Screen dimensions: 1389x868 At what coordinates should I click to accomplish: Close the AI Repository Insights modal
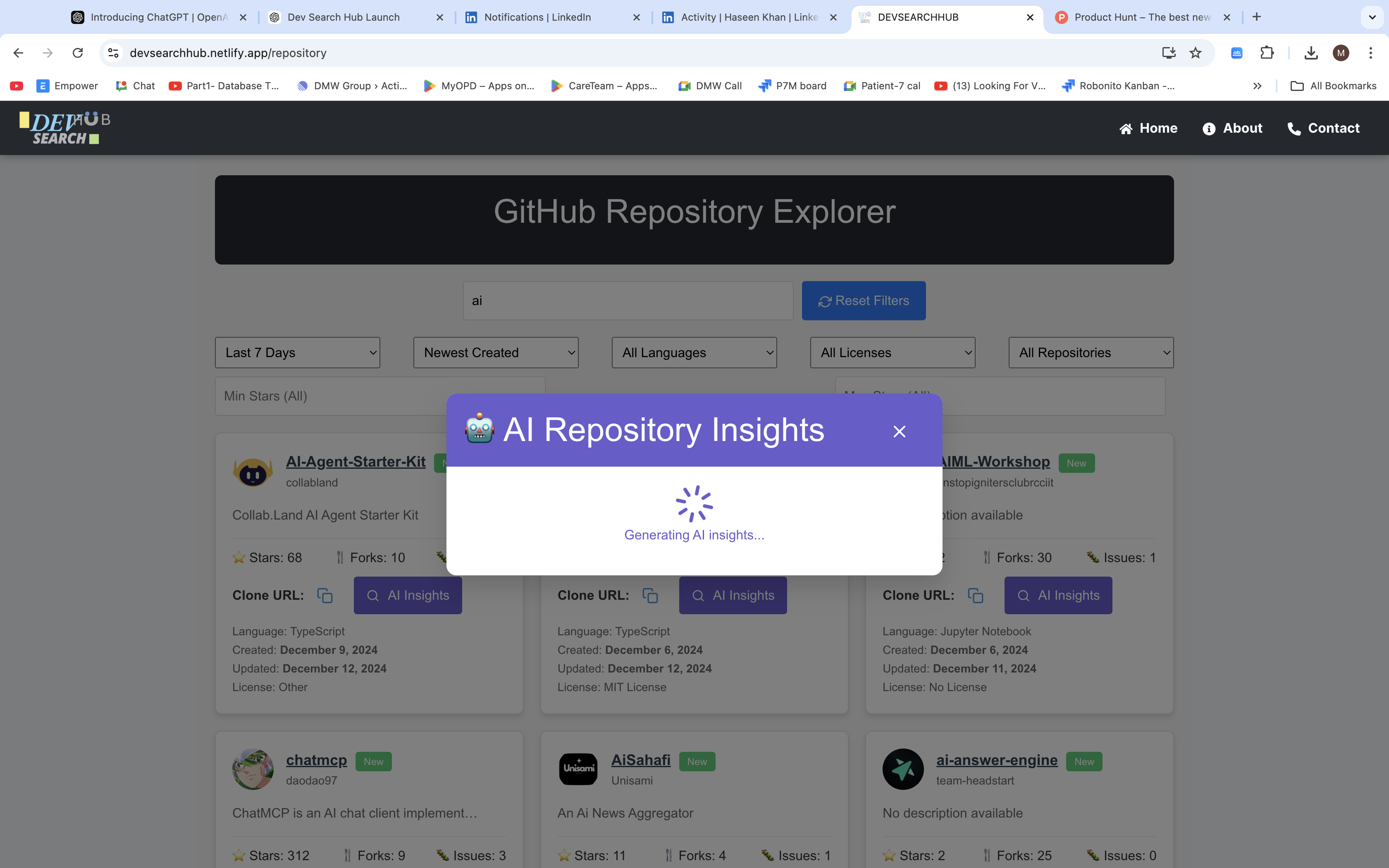(x=899, y=431)
